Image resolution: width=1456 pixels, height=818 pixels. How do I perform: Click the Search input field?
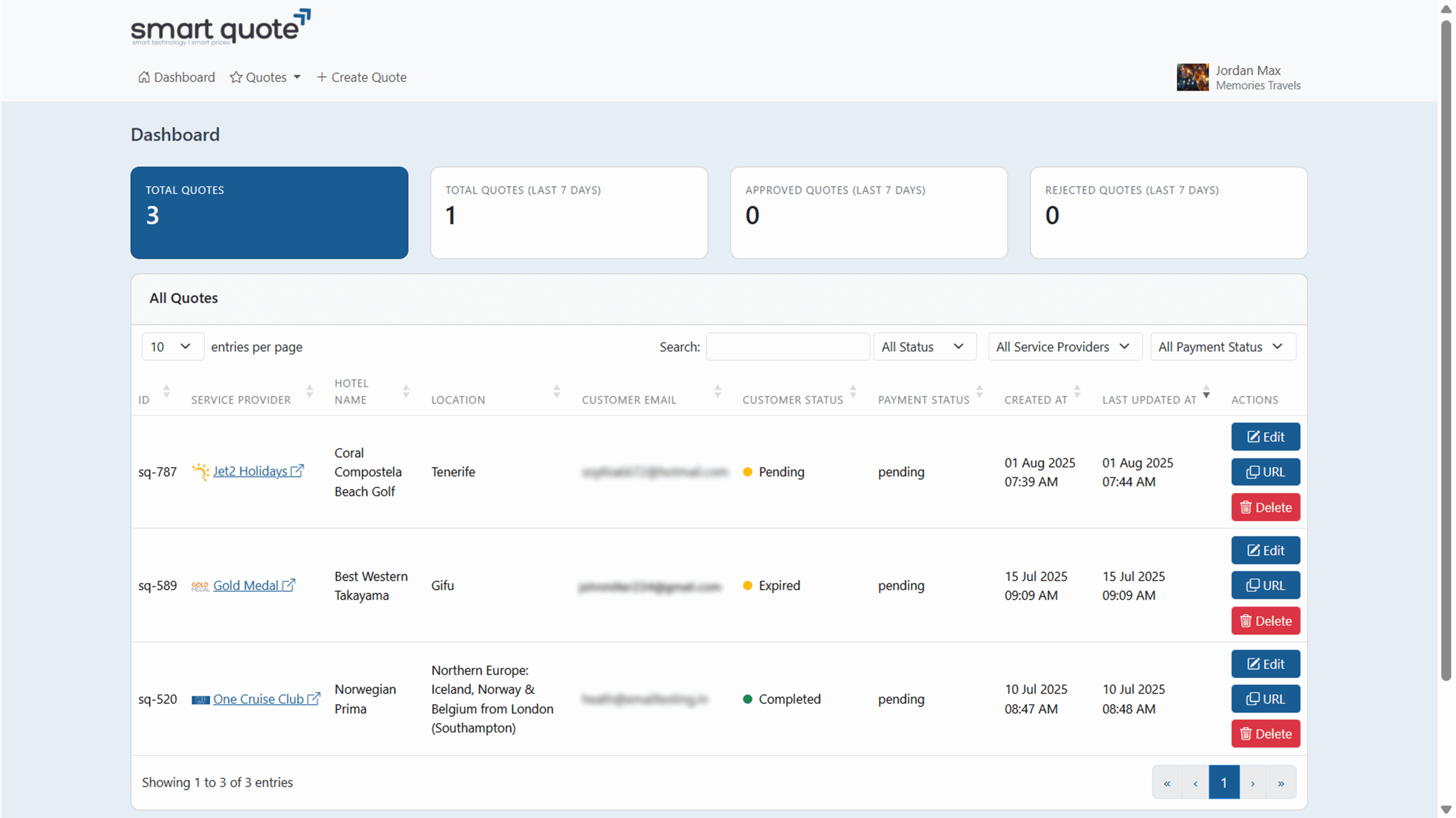tap(787, 346)
